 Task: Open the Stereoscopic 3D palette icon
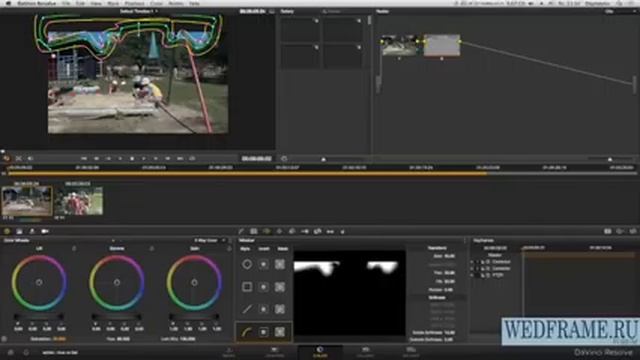coord(330,231)
